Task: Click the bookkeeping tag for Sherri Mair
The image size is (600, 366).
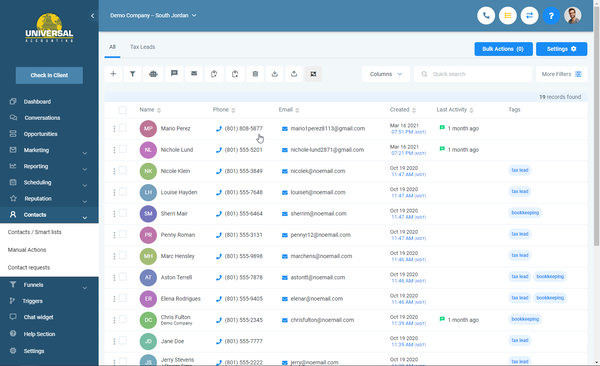Action: tap(525, 212)
